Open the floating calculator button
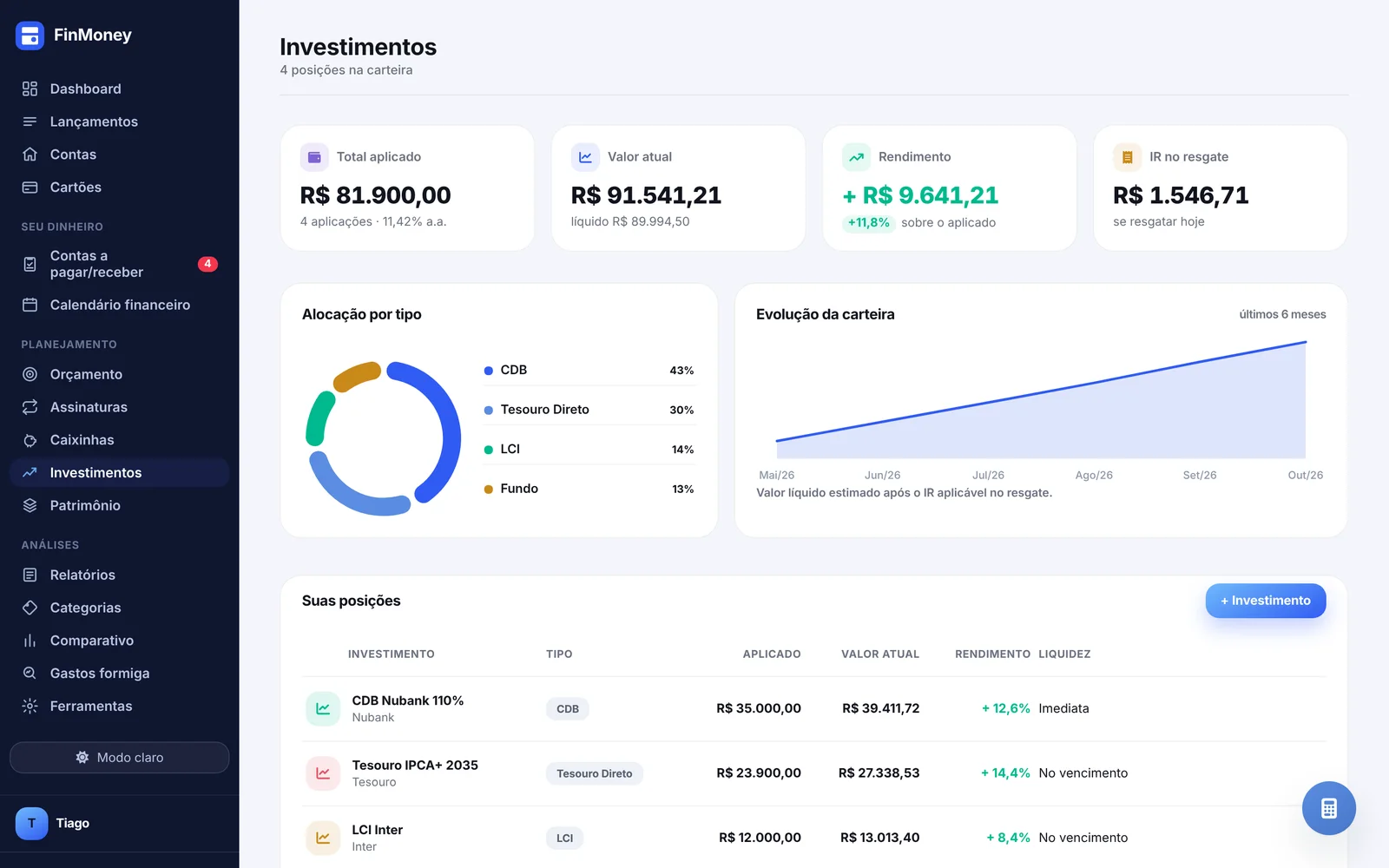The height and width of the screenshot is (868, 1389). click(x=1328, y=808)
